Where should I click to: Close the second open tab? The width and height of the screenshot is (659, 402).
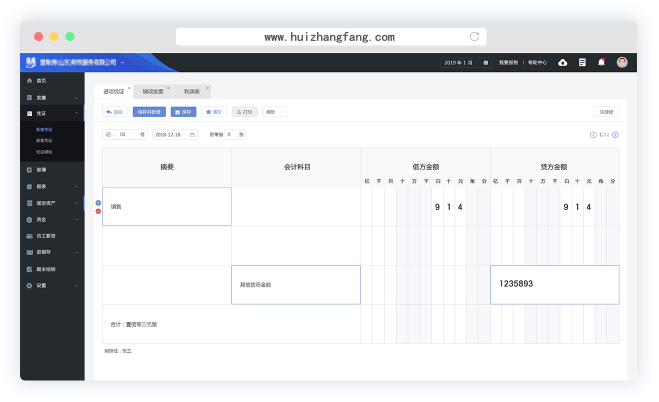[169, 88]
